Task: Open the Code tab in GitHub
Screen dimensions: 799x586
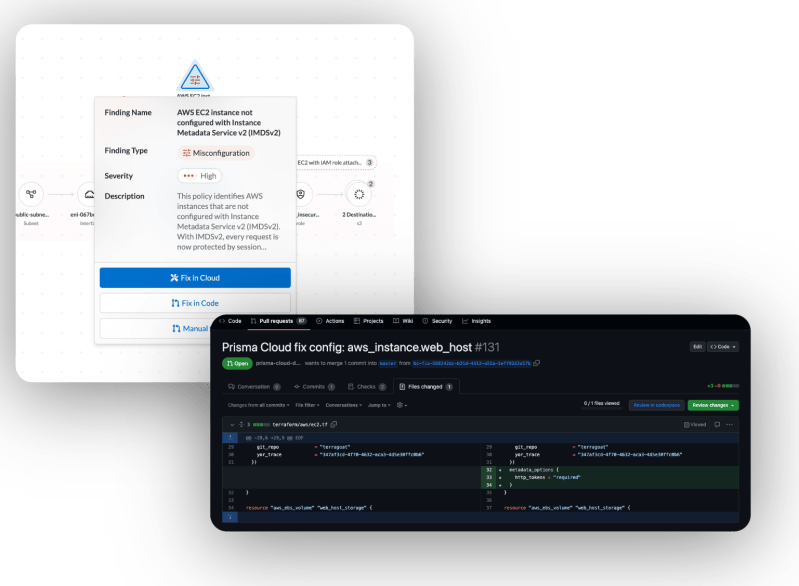Action: [x=230, y=321]
